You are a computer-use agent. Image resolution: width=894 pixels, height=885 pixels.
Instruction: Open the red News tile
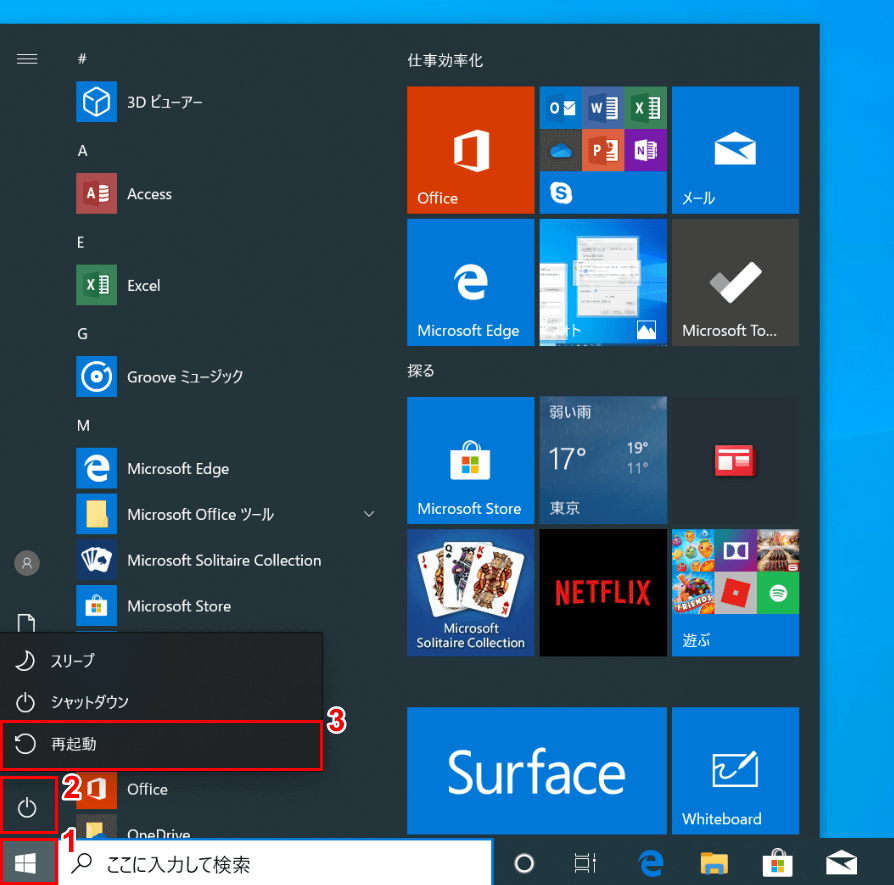coord(735,460)
